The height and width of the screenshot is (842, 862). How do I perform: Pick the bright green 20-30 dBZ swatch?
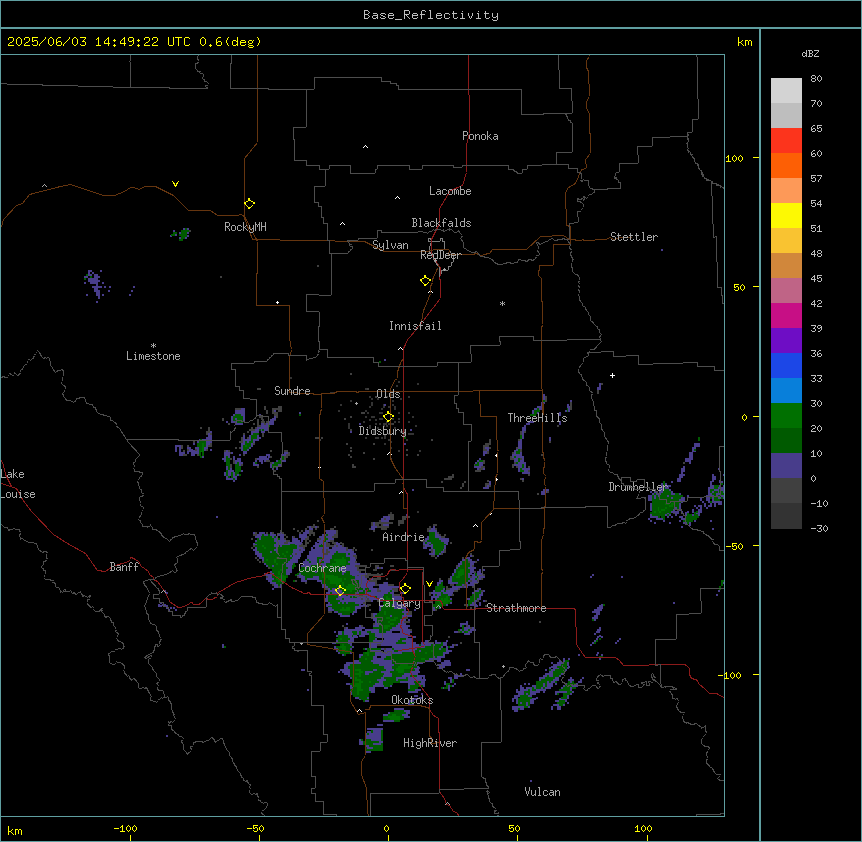tap(786, 416)
